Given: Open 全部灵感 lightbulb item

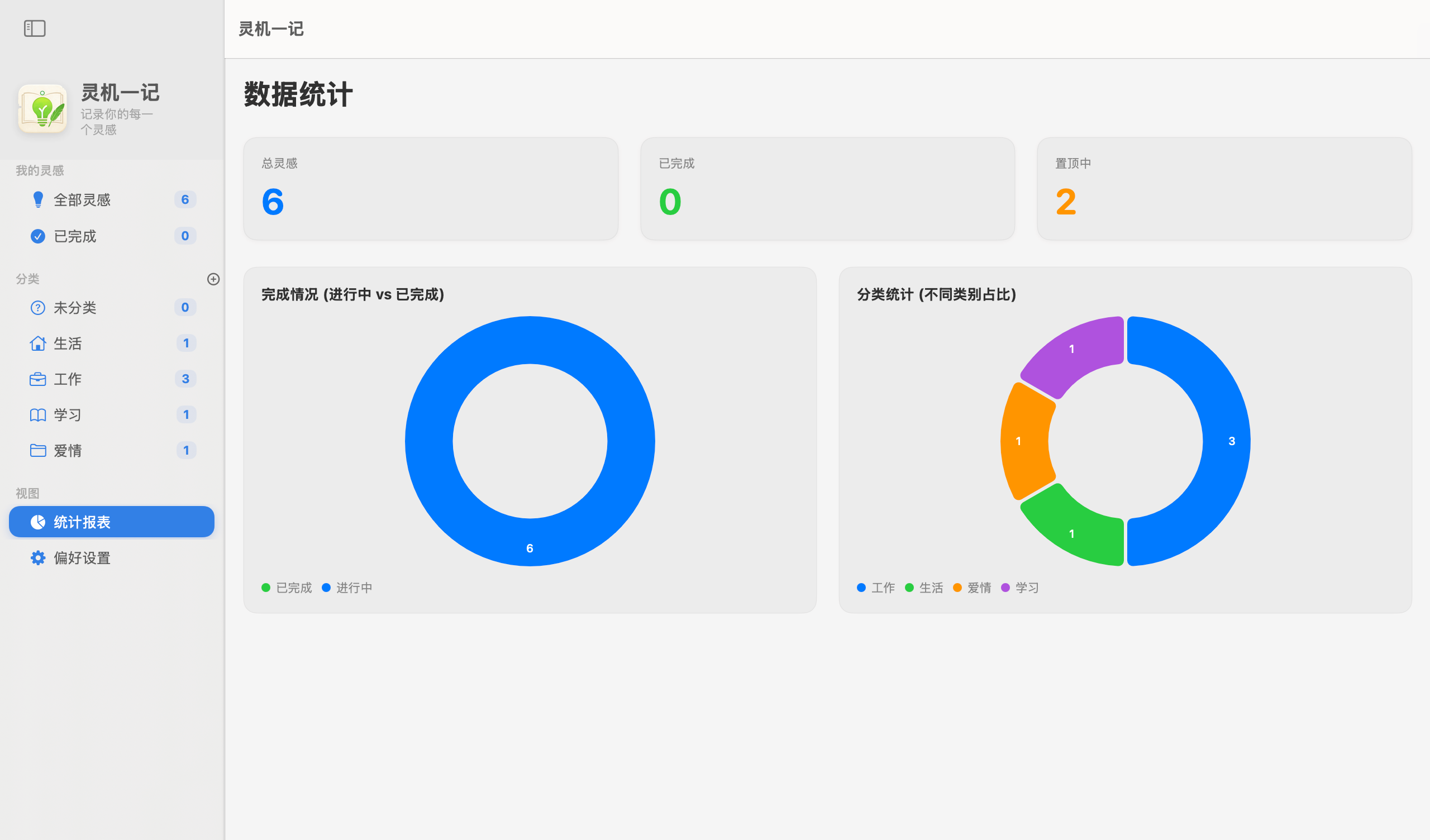Looking at the screenshot, I should pos(82,200).
